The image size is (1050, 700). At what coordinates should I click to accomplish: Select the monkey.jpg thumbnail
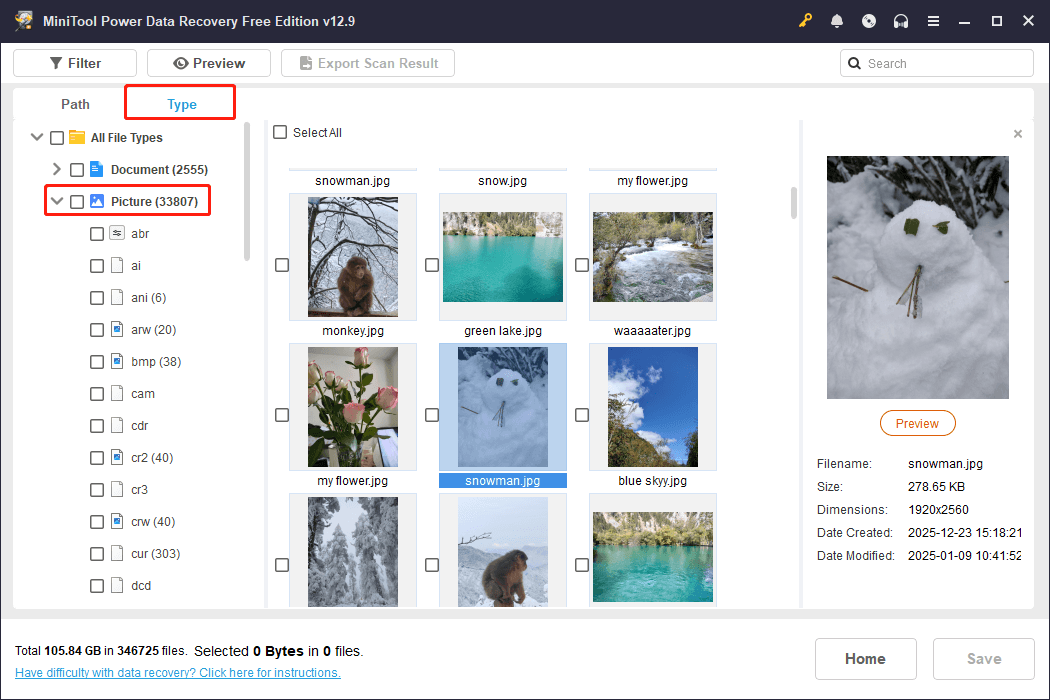353,257
